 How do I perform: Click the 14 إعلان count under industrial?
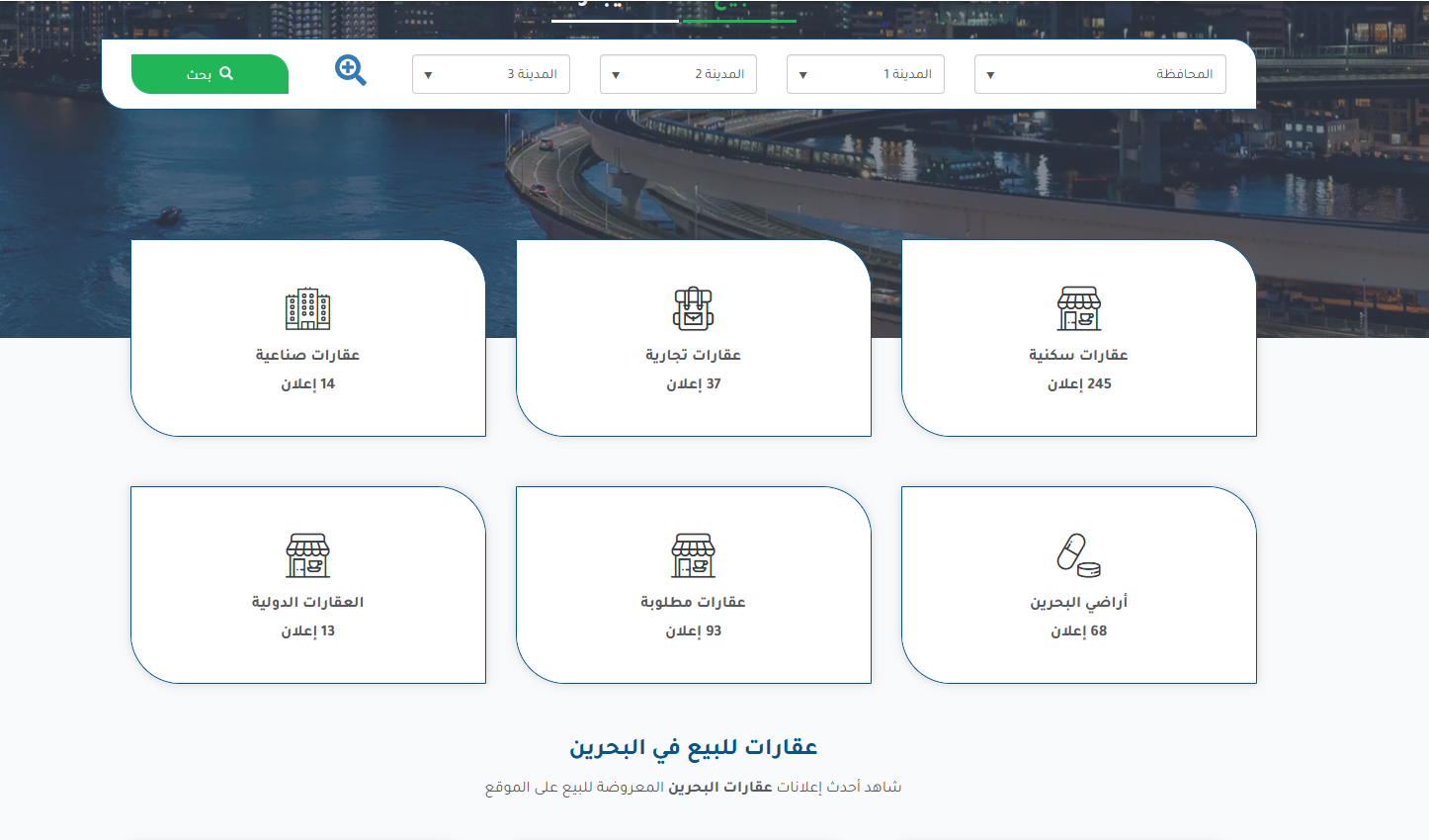(x=307, y=383)
